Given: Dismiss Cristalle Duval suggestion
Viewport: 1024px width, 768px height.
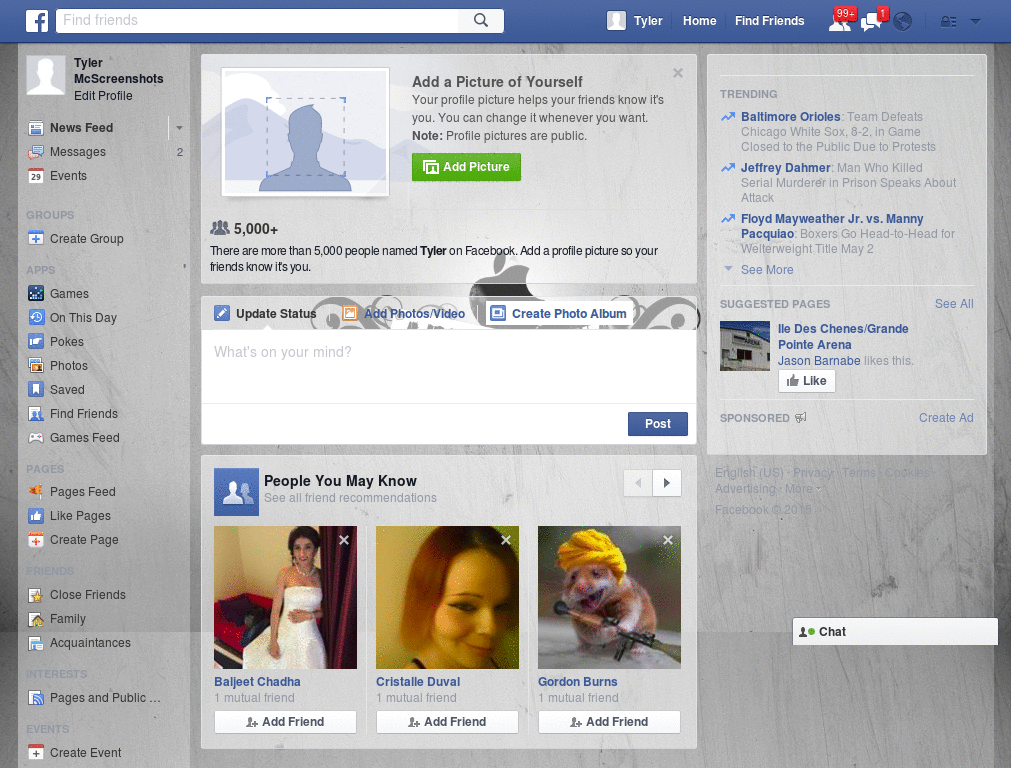Looking at the screenshot, I should [506, 540].
